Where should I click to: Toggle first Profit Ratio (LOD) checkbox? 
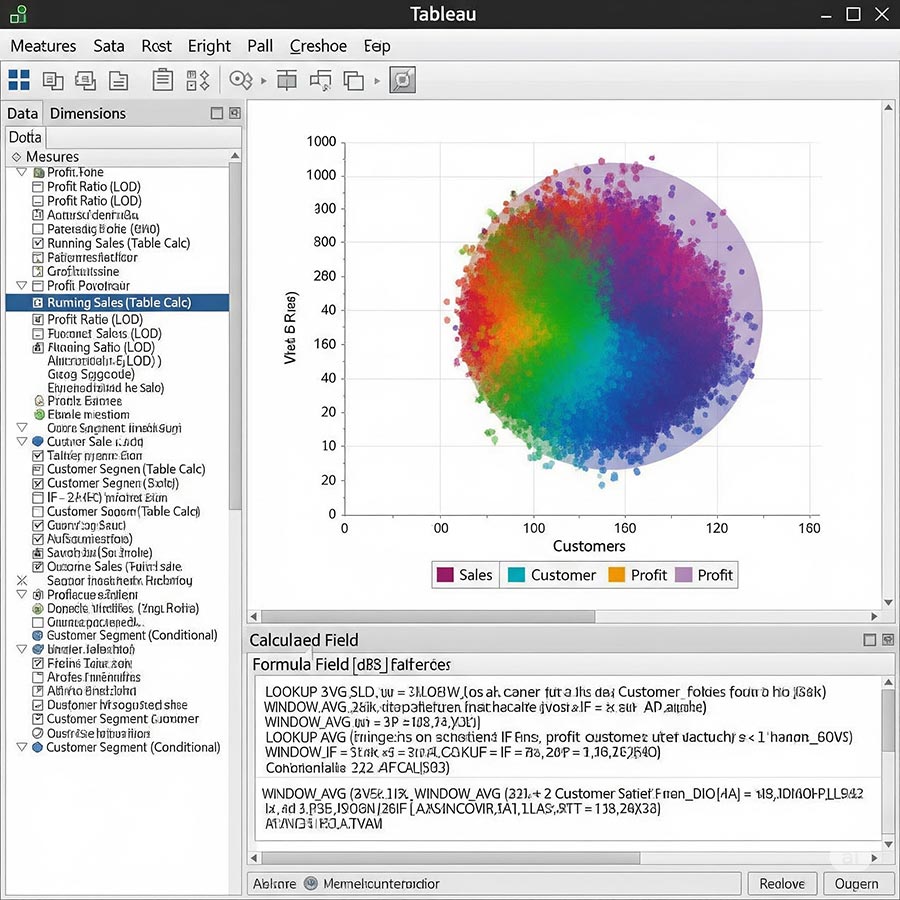point(38,187)
